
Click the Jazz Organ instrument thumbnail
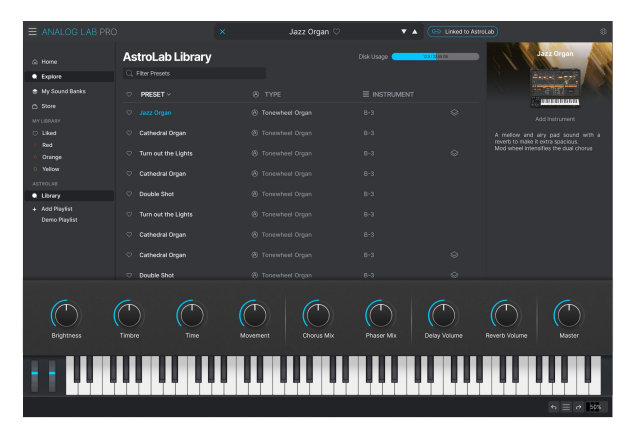pyautogui.click(x=555, y=88)
